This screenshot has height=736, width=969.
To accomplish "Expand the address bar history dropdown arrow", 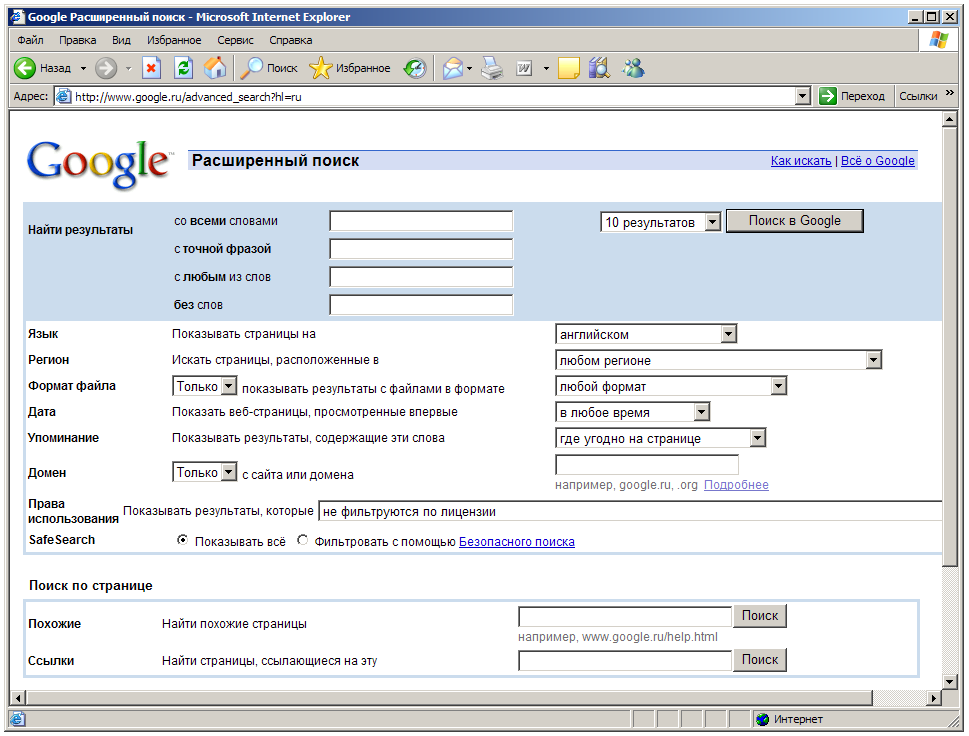I will click(x=803, y=96).
